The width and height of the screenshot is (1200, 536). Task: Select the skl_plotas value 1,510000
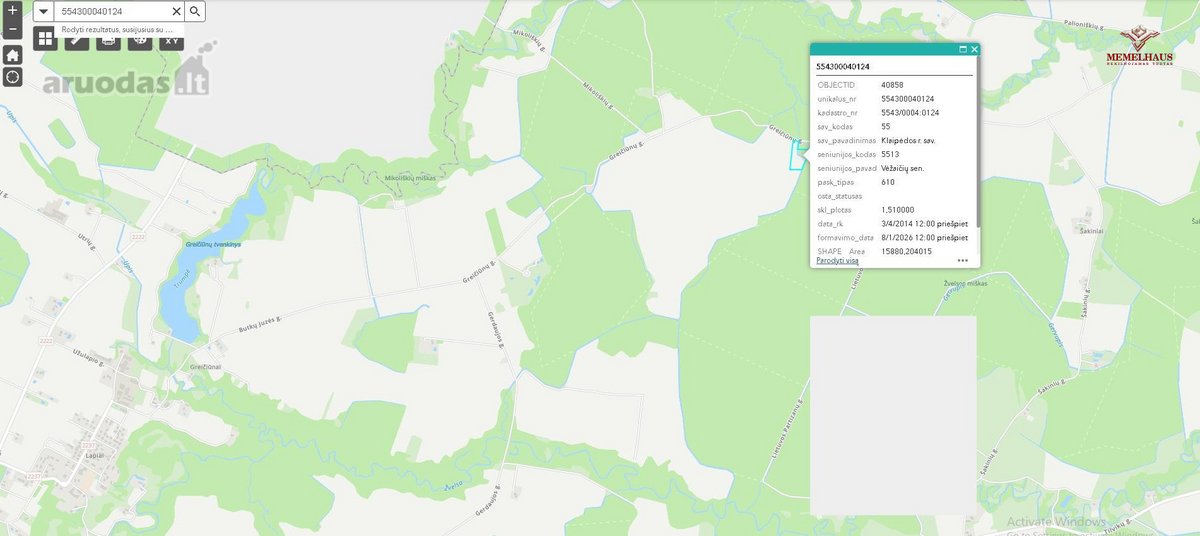click(x=898, y=210)
